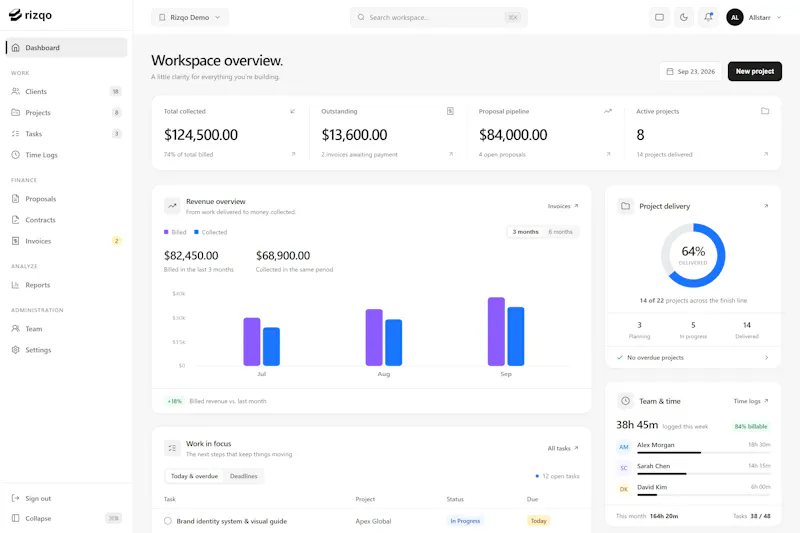Click the rizqo logo
800x533 pixels.
coord(31,15)
